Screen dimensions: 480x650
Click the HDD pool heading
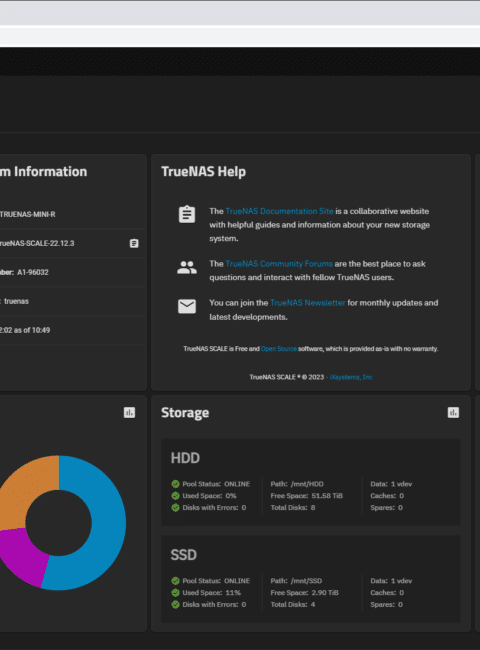[x=185, y=458]
